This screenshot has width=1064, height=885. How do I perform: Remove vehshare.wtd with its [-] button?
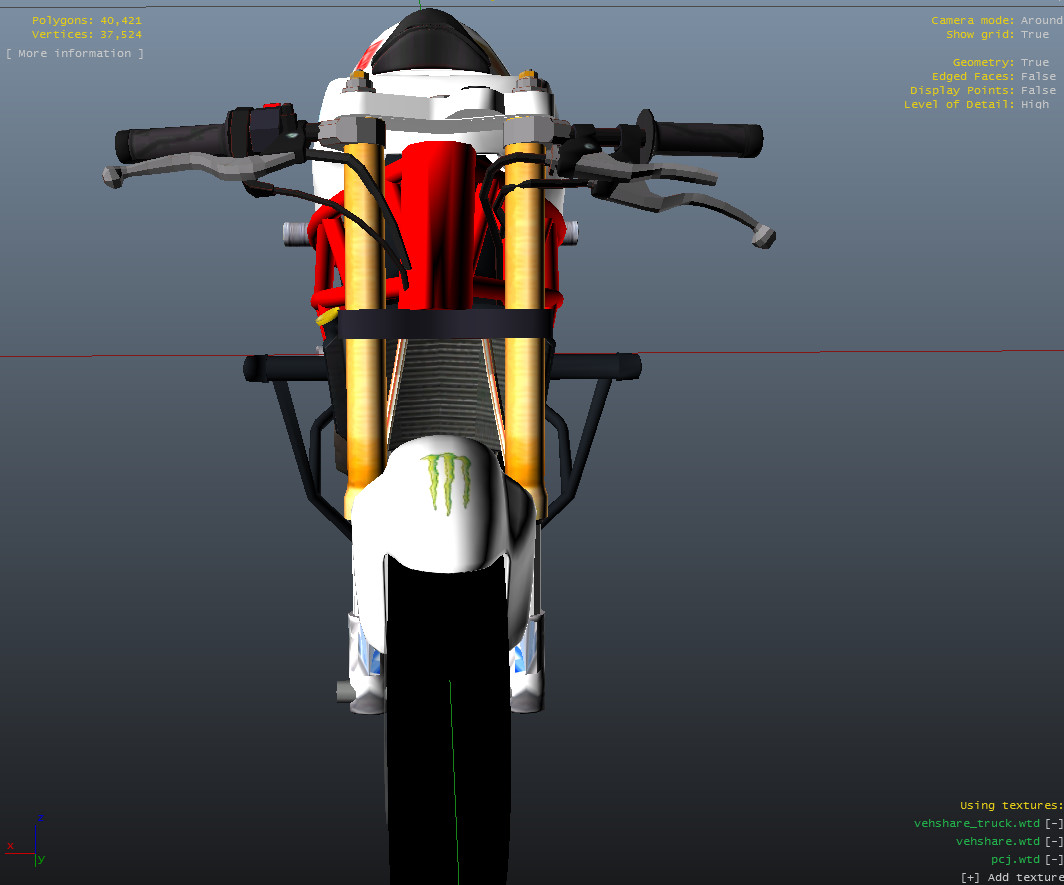(1054, 842)
